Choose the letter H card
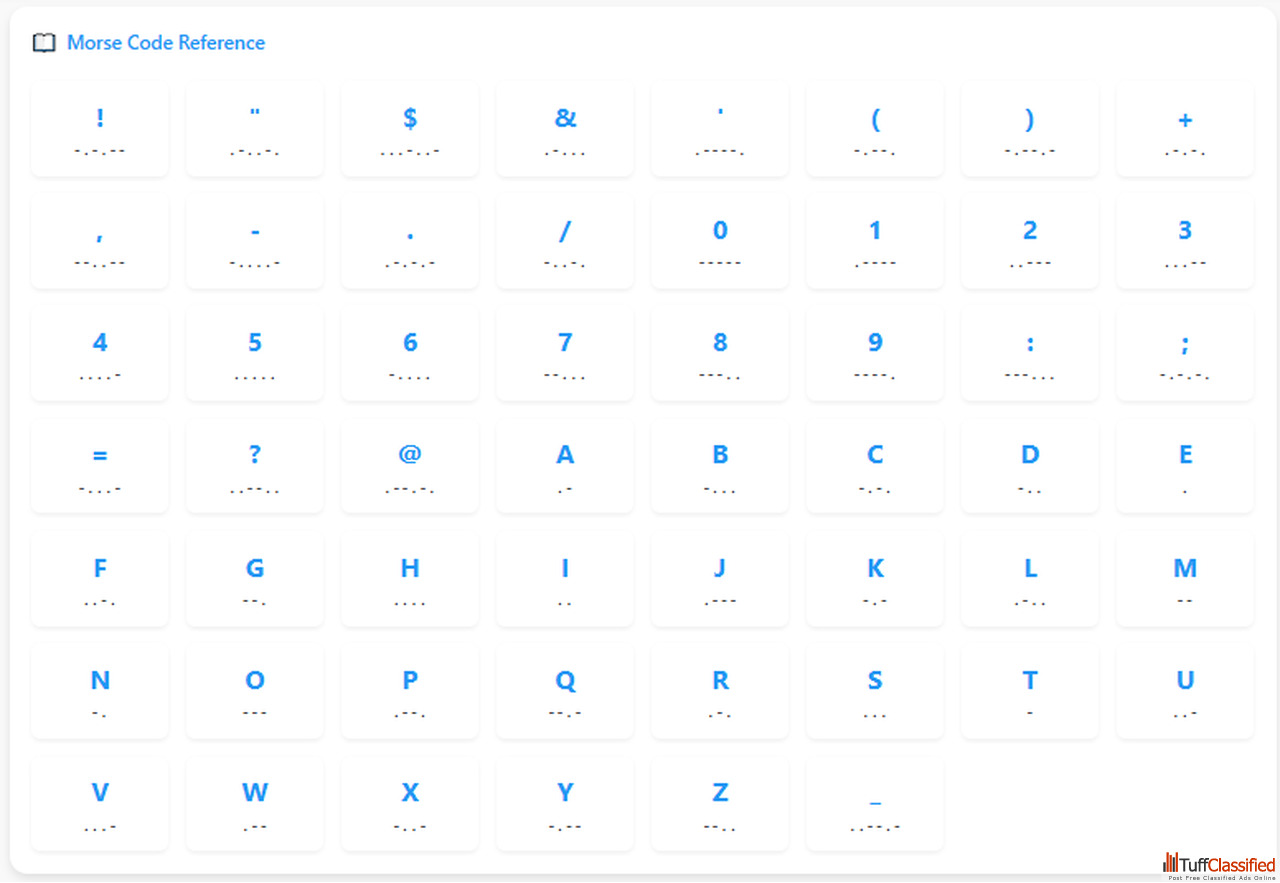Viewport: 1280px width, 883px height. click(x=410, y=580)
